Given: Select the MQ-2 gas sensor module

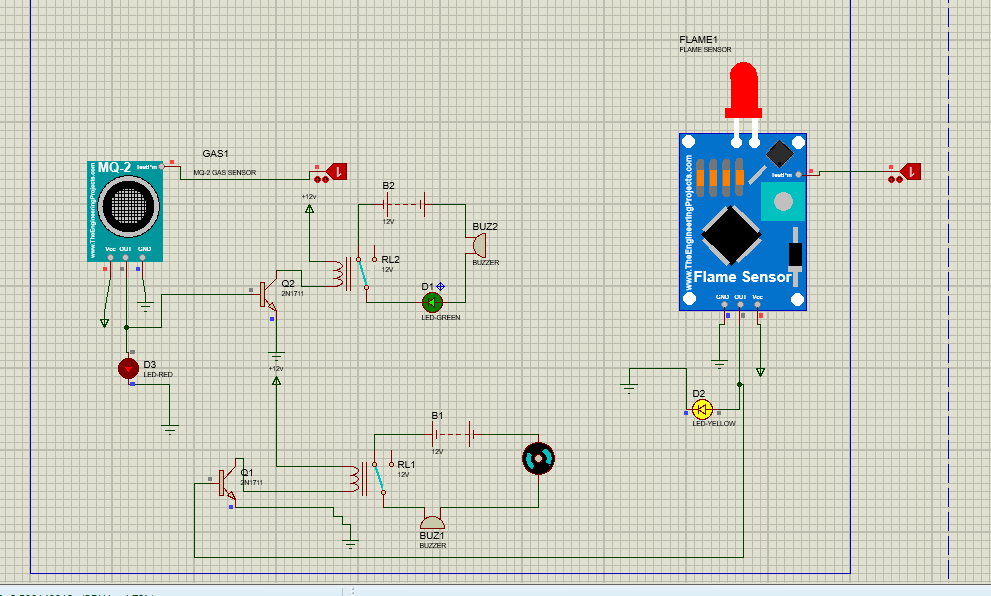Looking at the screenshot, I should pos(125,211).
